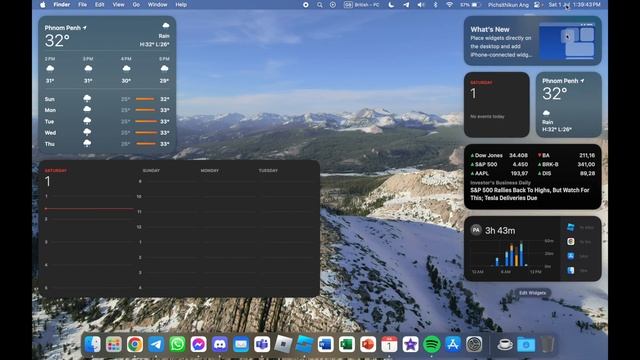Click the Bluetooth icon in menu bar

pyautogui.click(x=436, y=4)
